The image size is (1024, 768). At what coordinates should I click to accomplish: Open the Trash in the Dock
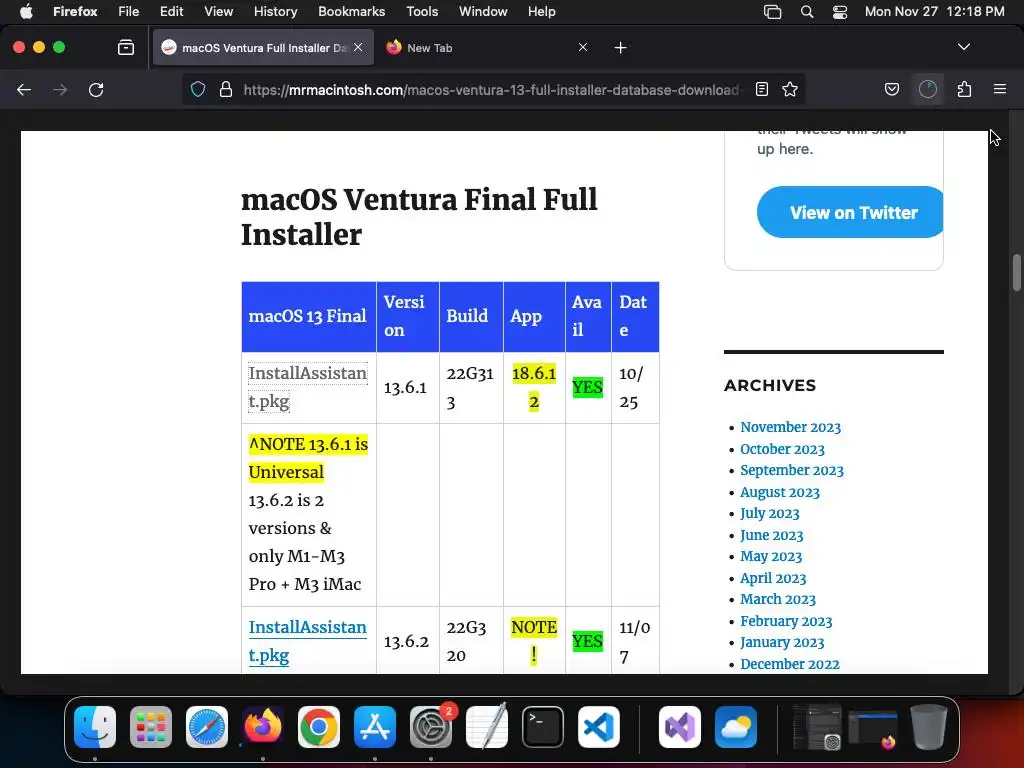point(929,727)
